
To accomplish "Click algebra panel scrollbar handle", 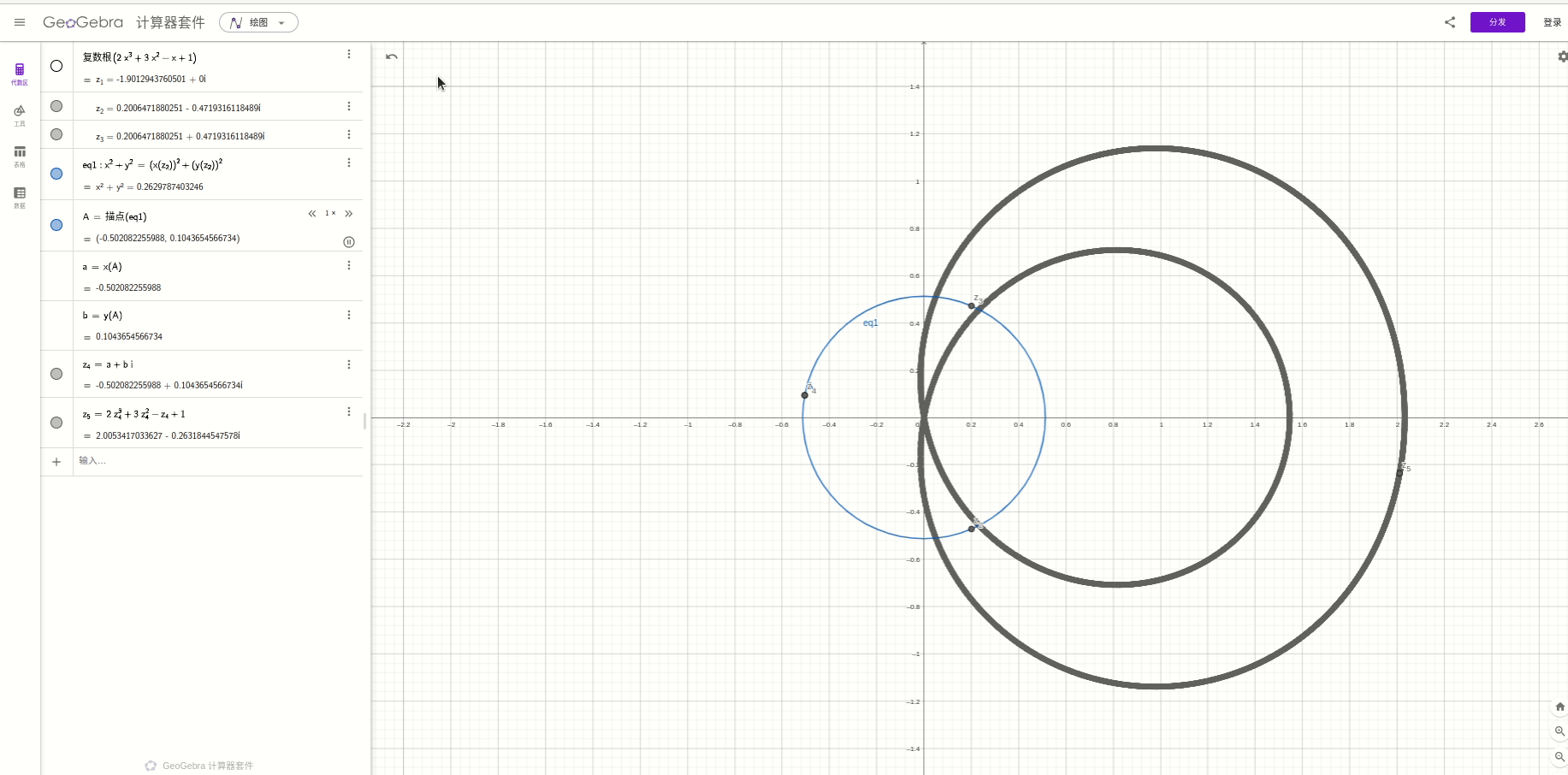I will [x=365, y=422].
